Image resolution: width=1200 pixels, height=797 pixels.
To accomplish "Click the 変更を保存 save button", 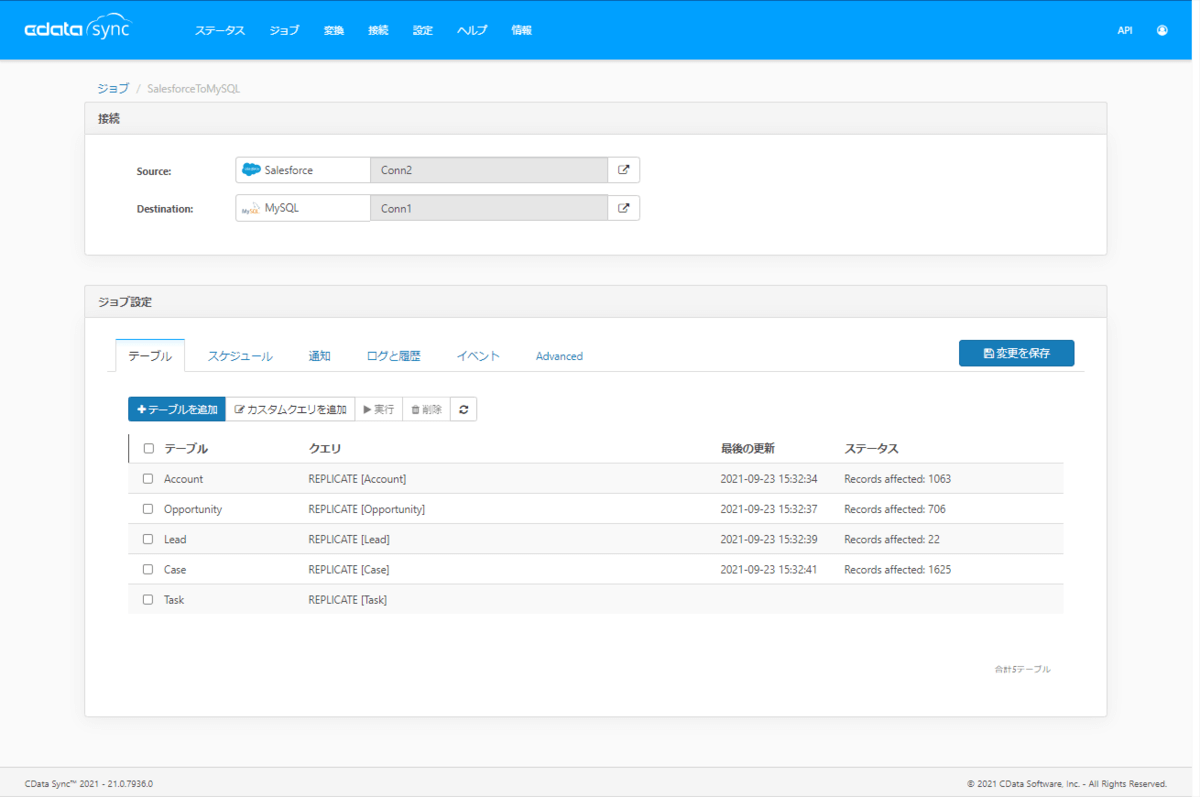I will tap(1016, 353).
